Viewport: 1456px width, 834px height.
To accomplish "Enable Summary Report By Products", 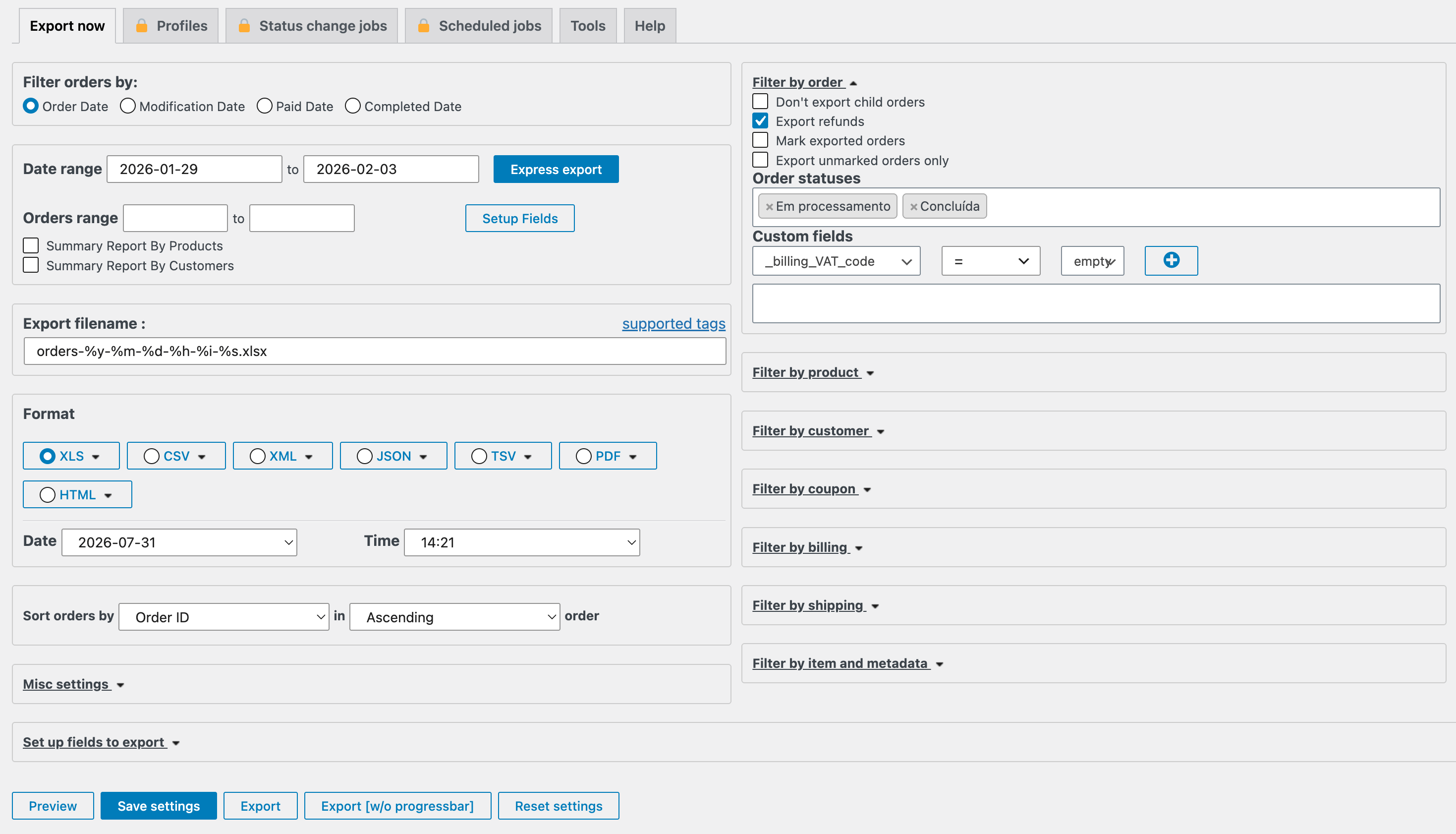I will (31, 246).
